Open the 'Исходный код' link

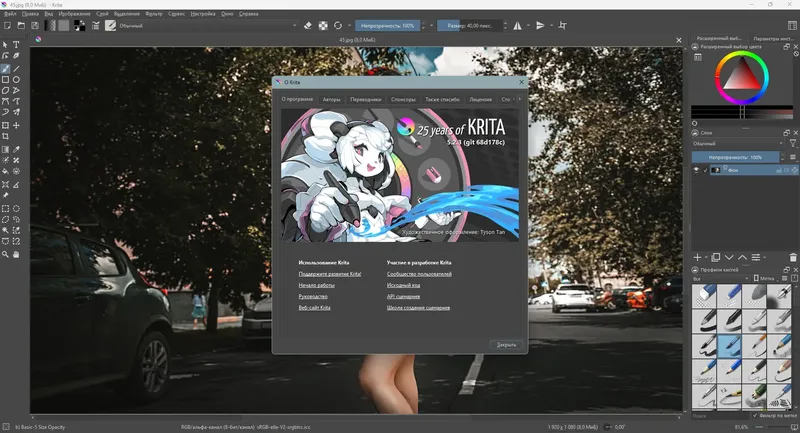pos(403,285)
